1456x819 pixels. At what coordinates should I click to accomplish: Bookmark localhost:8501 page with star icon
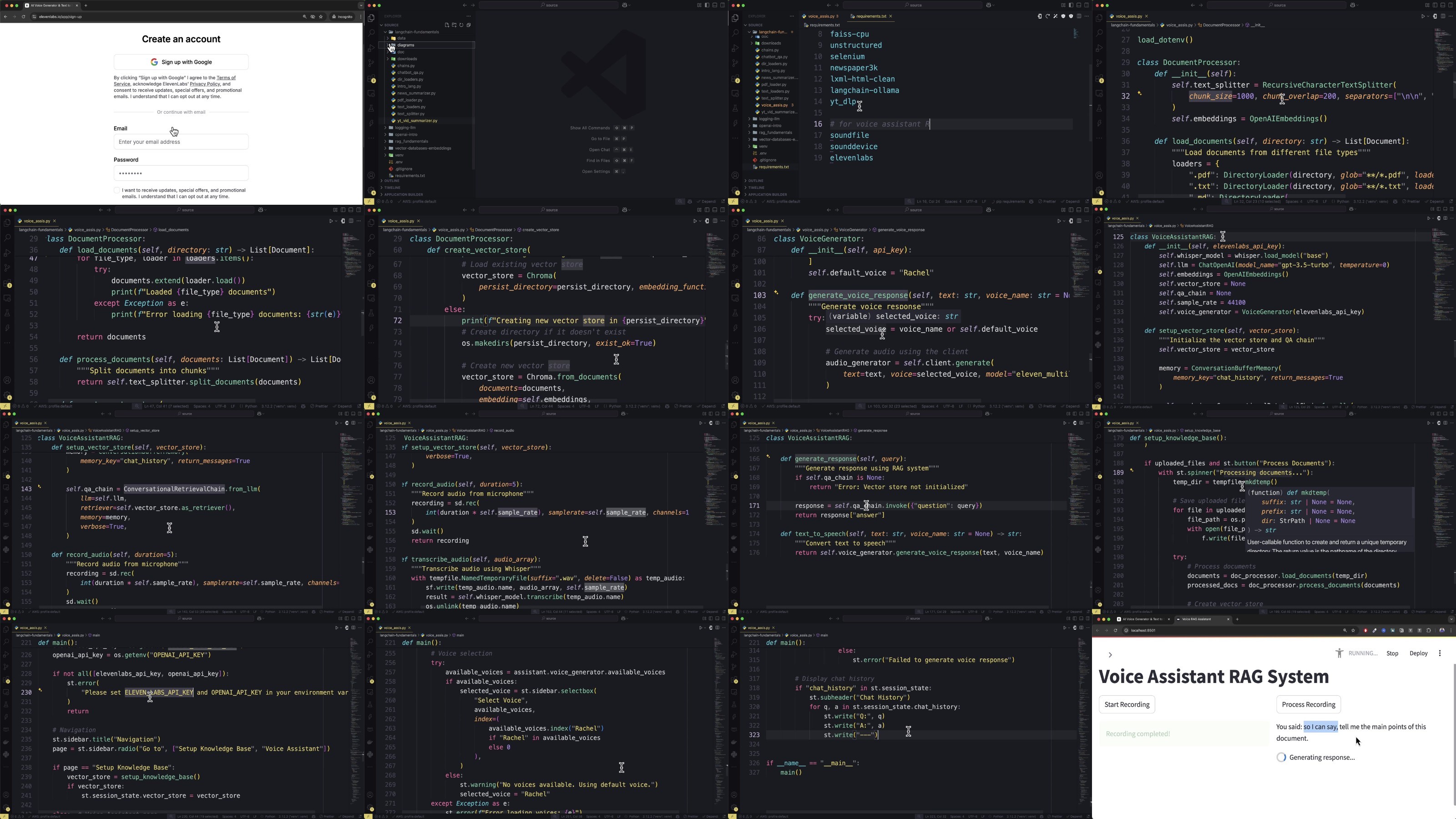click(1353, 631)
